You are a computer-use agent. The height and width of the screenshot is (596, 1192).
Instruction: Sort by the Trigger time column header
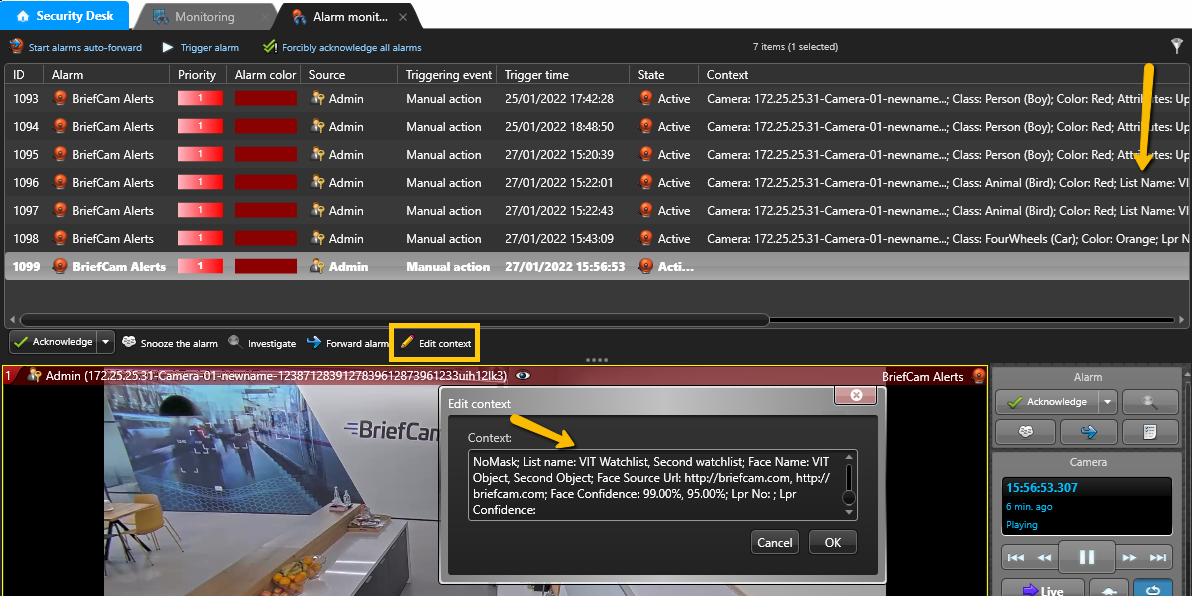pos(563,74)
